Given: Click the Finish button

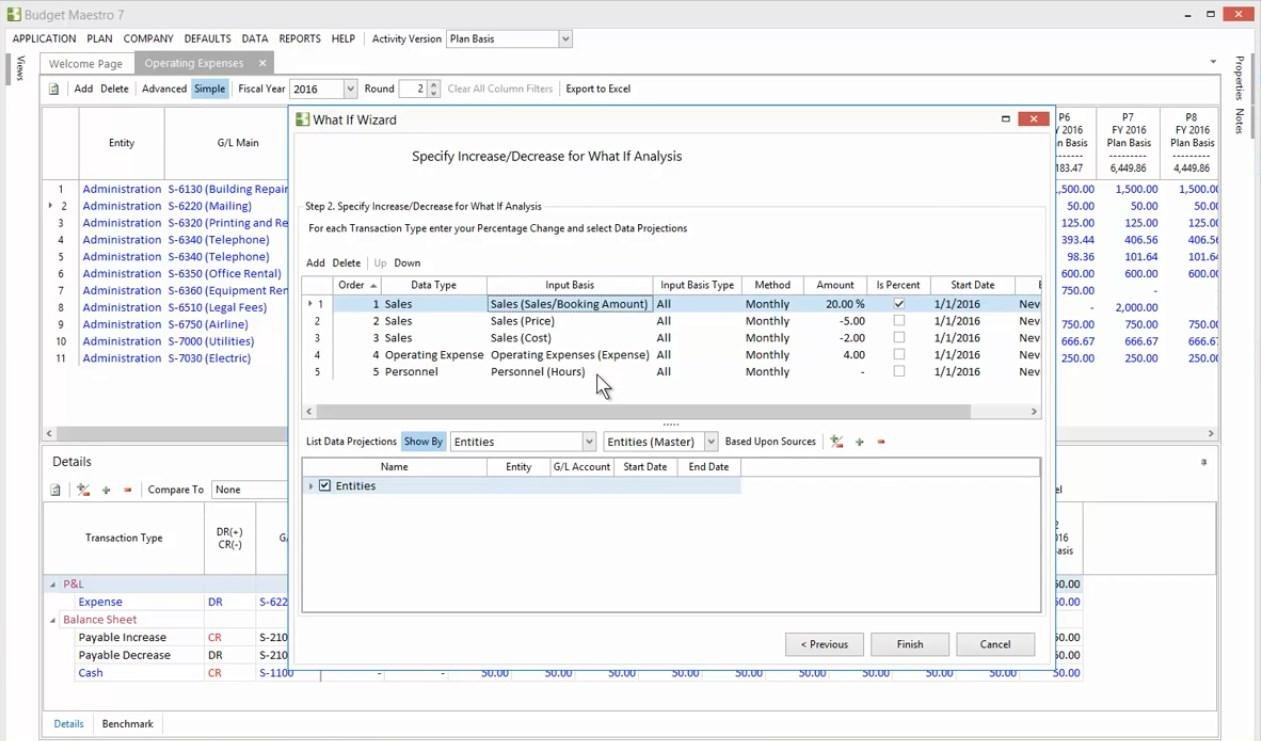Looking at the screenshot, I should pos(910,645).
